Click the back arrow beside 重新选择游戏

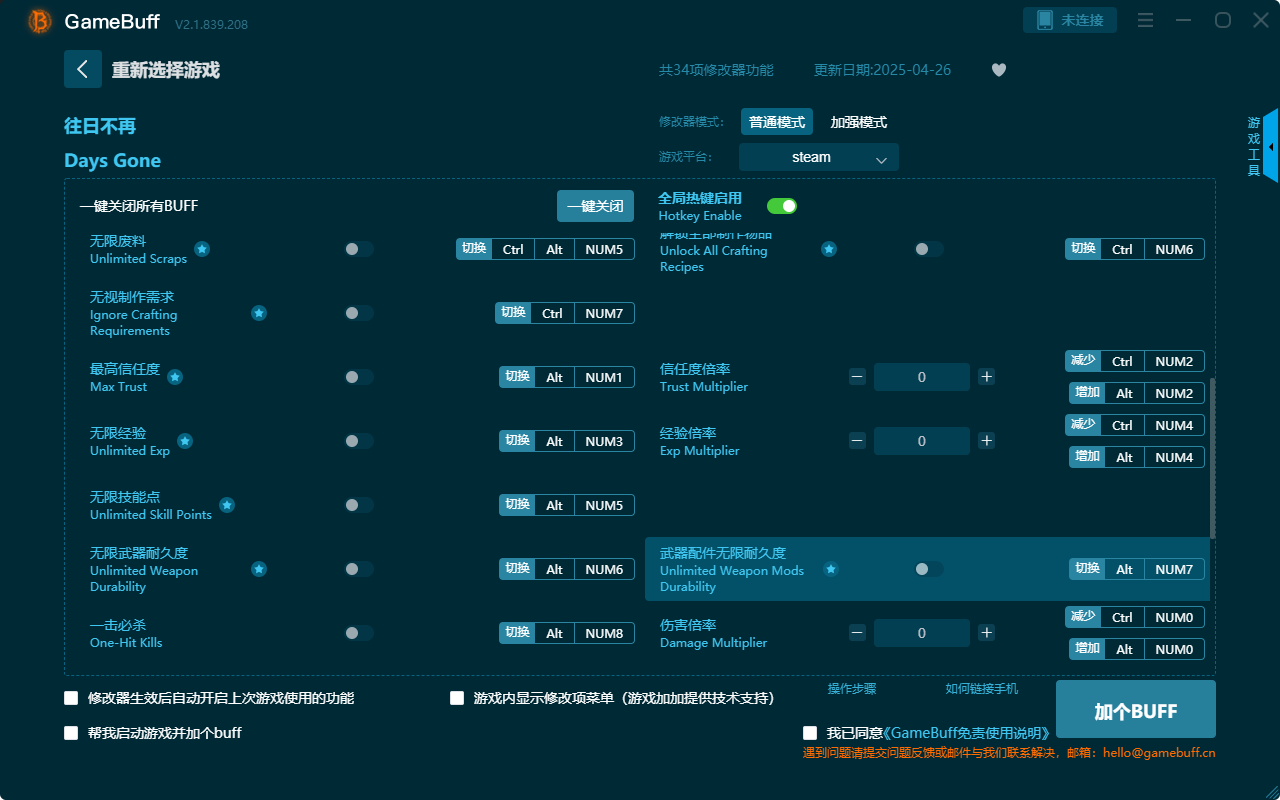pos(83,68)
